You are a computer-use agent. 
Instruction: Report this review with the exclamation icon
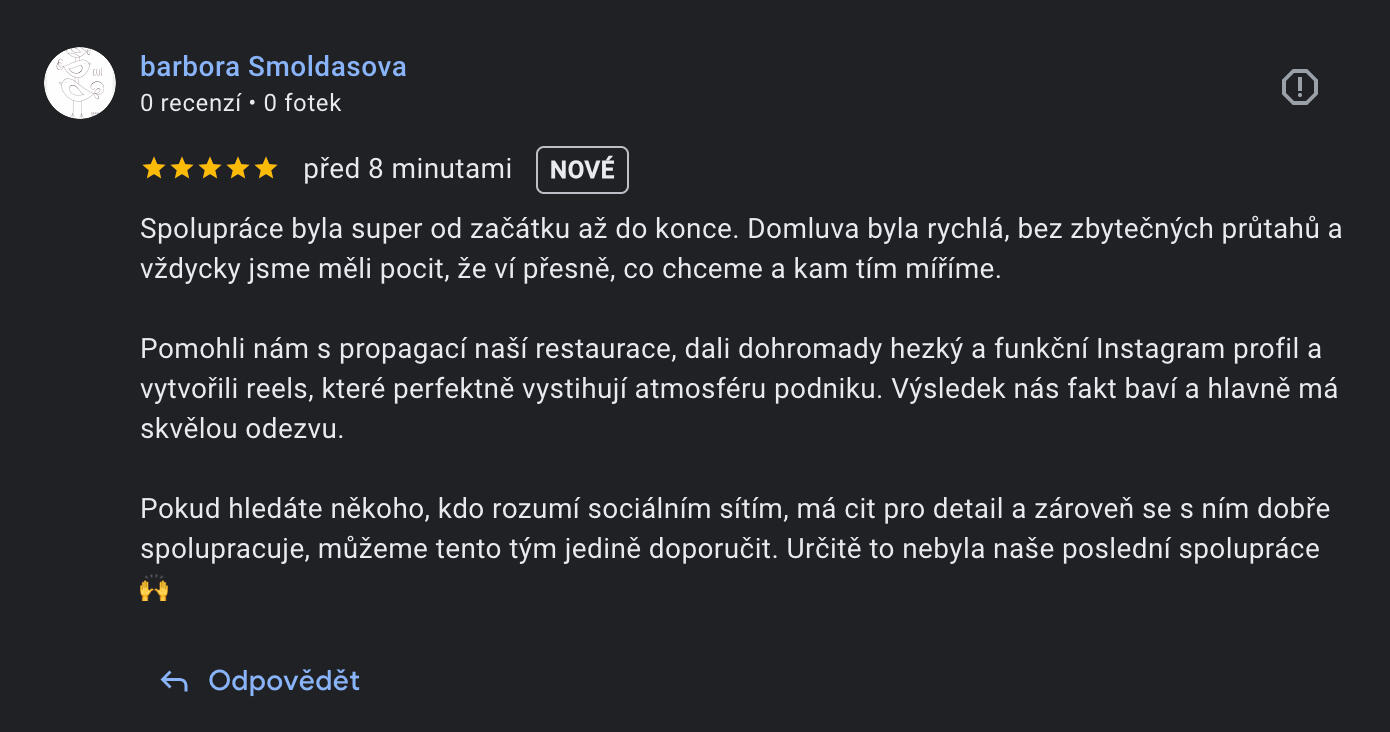tap(1299, 88)
